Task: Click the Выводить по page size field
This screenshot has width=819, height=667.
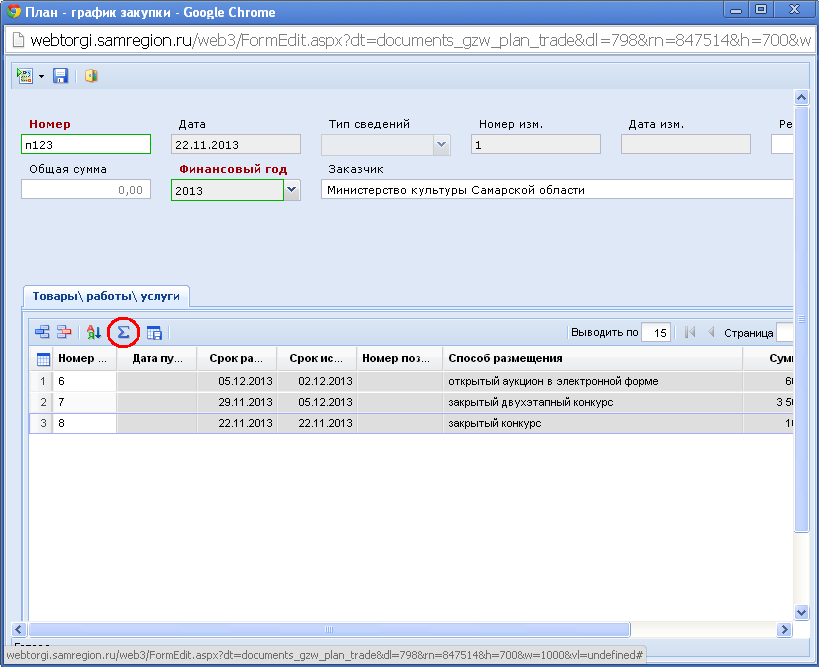Action: click(655, 333)
